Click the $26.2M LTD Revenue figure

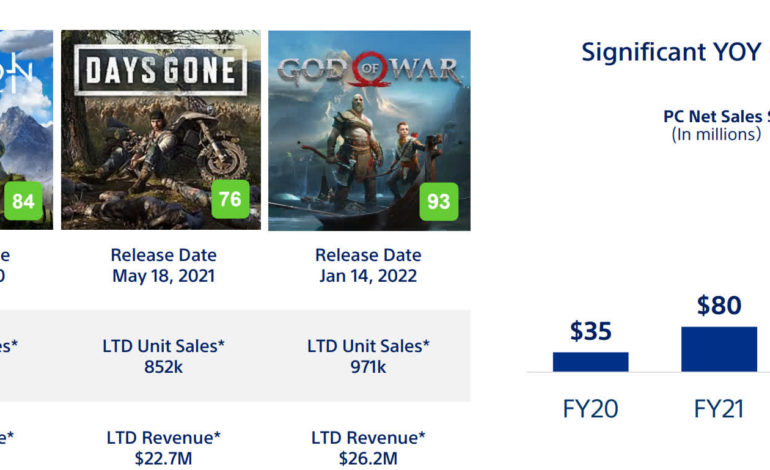pos(368,458)
